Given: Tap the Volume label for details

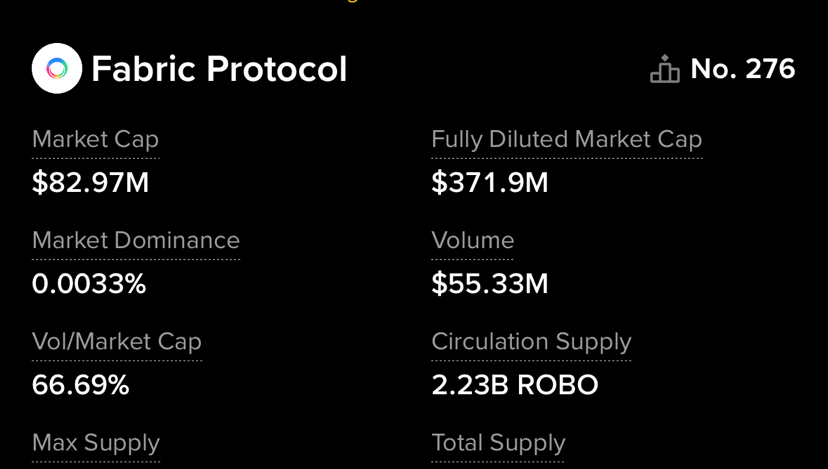Looking at the screenshot, I should tap(472, 241).
